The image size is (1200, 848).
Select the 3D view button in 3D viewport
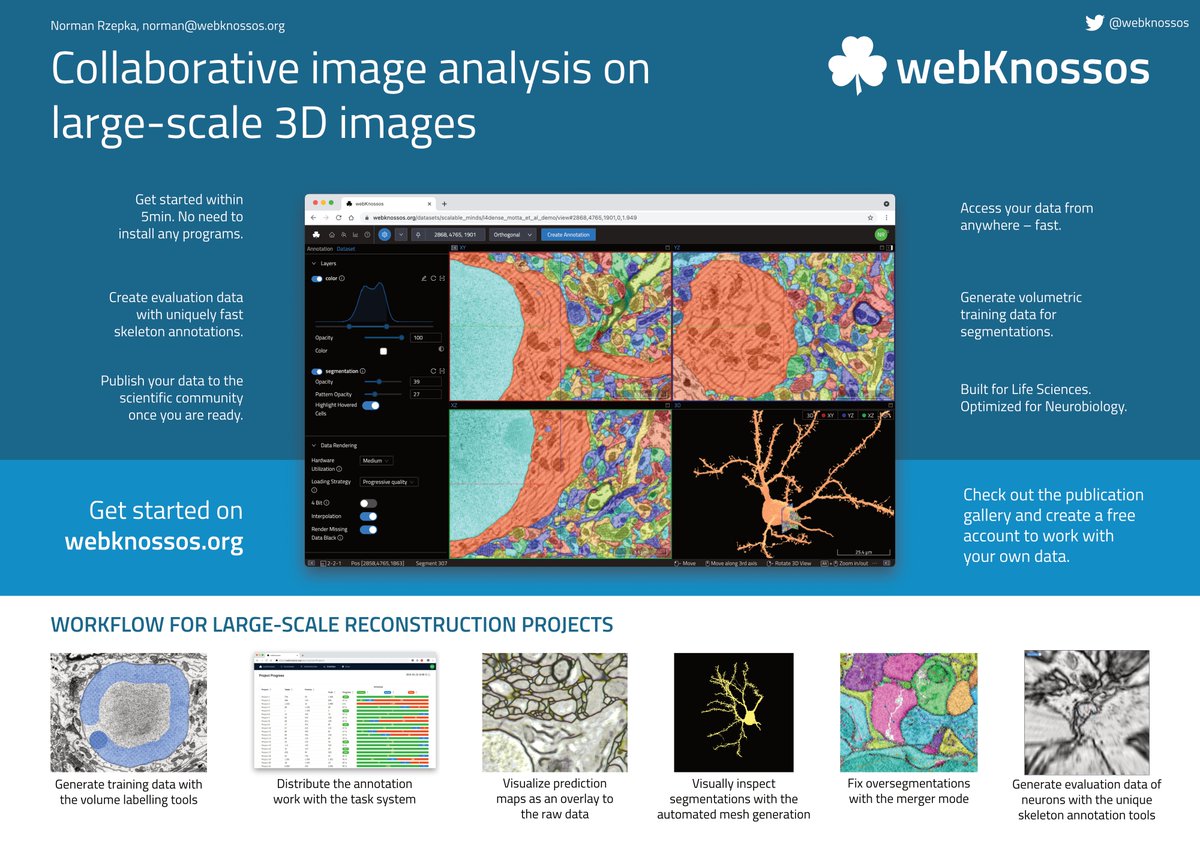tap(810, 415)
